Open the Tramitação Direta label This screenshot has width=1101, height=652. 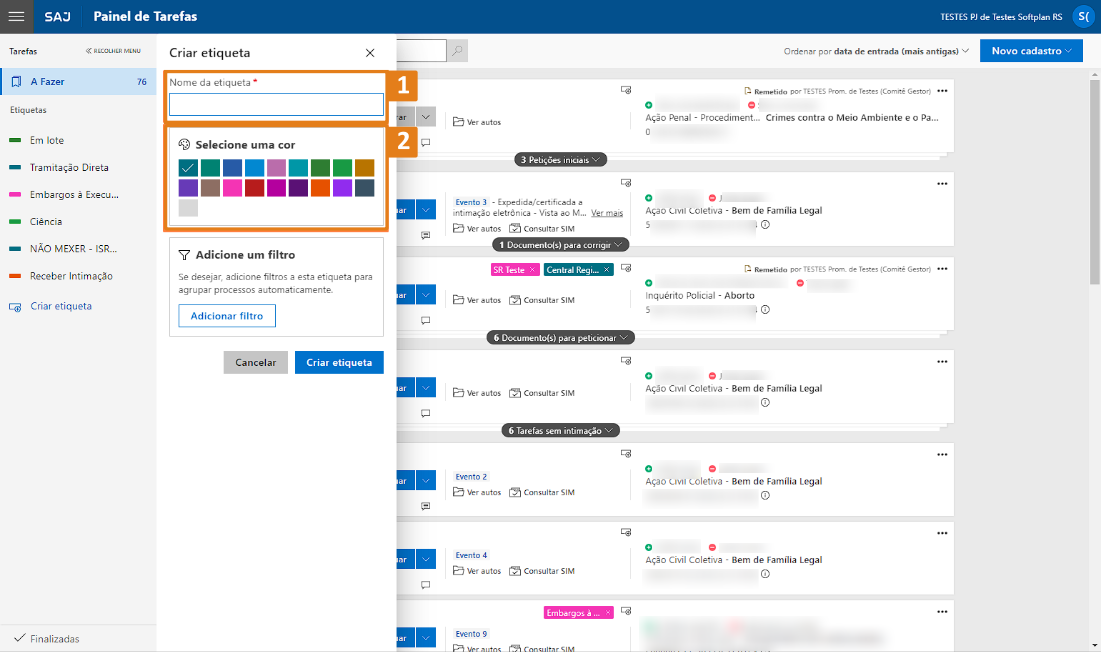point(68,168)
